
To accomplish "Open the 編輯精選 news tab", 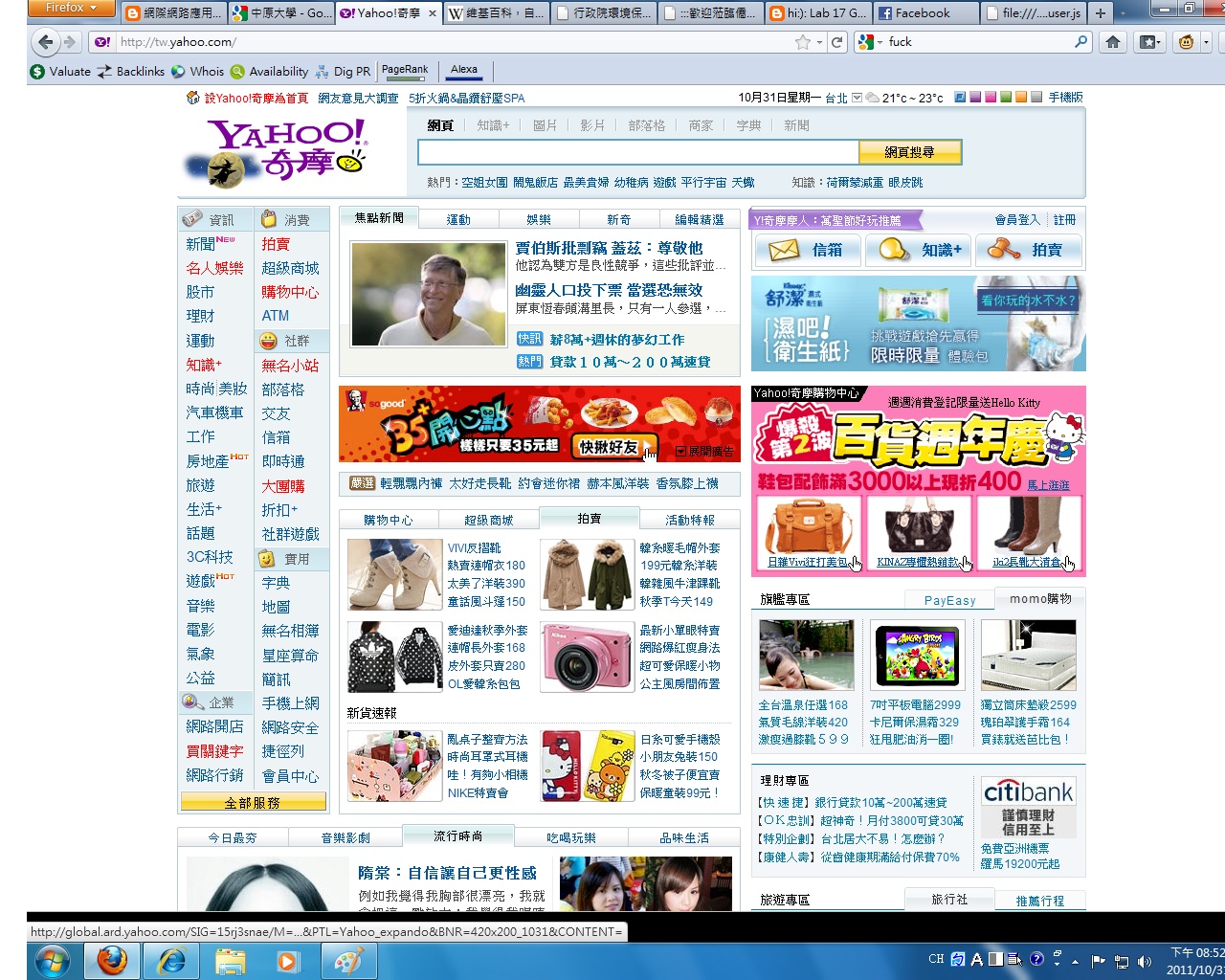I will coord(700,219).
